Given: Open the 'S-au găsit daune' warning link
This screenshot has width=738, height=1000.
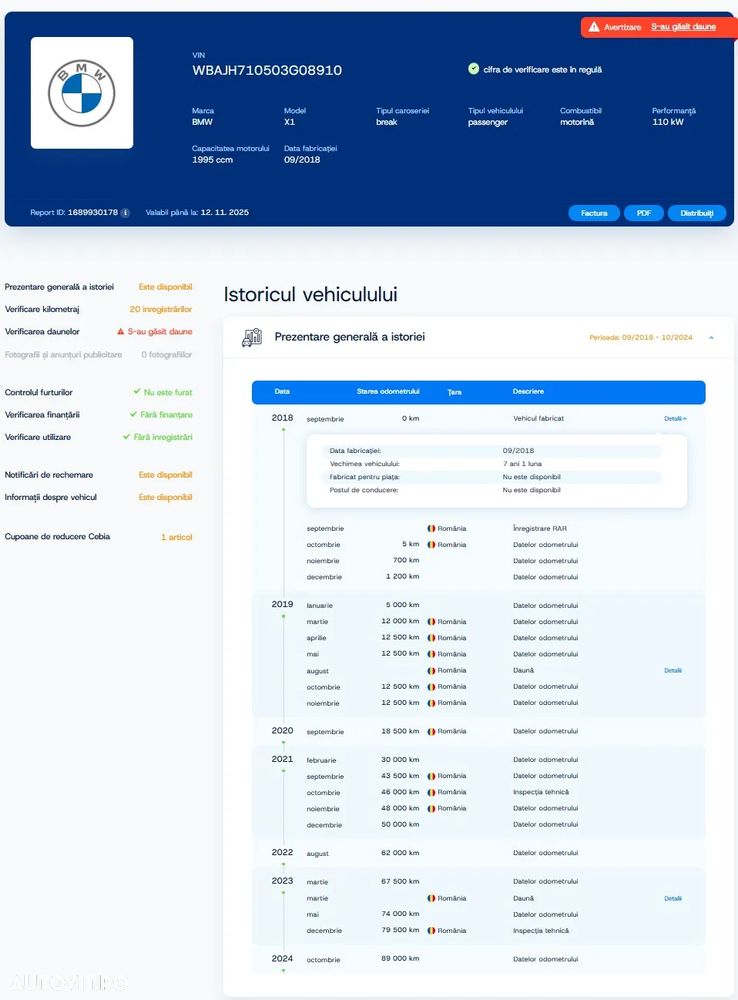Looking at the screenshot, I should pyautogui.click(x=683, y=27).
